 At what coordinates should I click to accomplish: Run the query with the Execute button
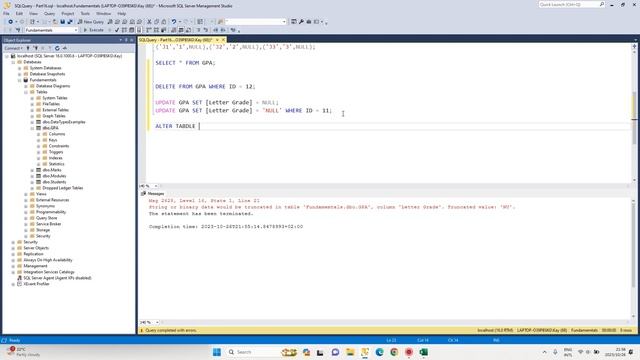93,30
